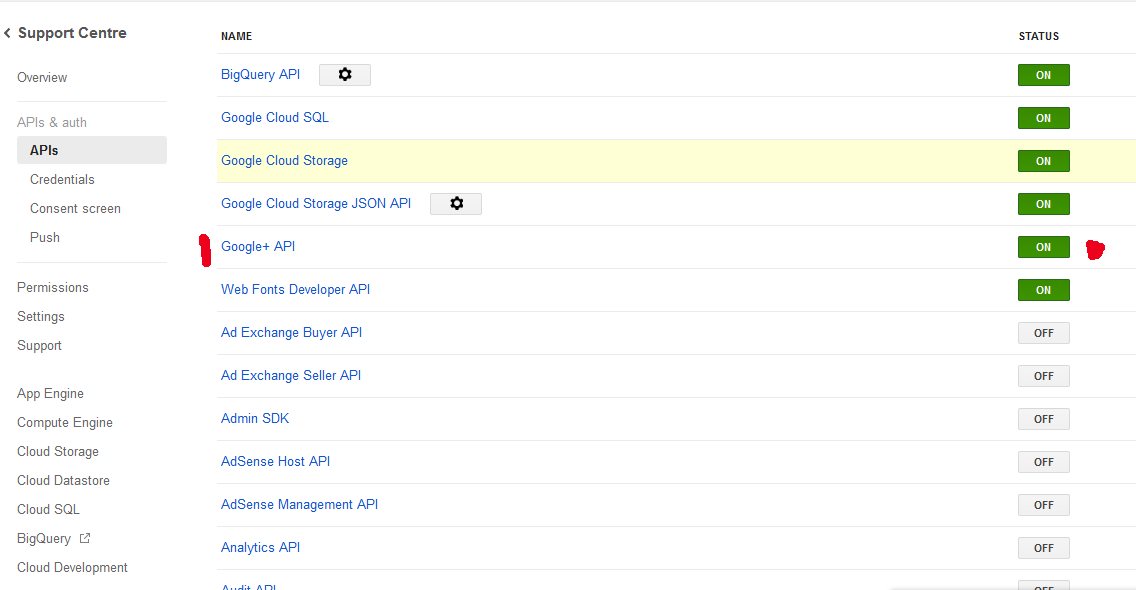Open the Web Fonts Developer API link
The width and height of the screenshot is (1136, 590).
tap(295, 290)
